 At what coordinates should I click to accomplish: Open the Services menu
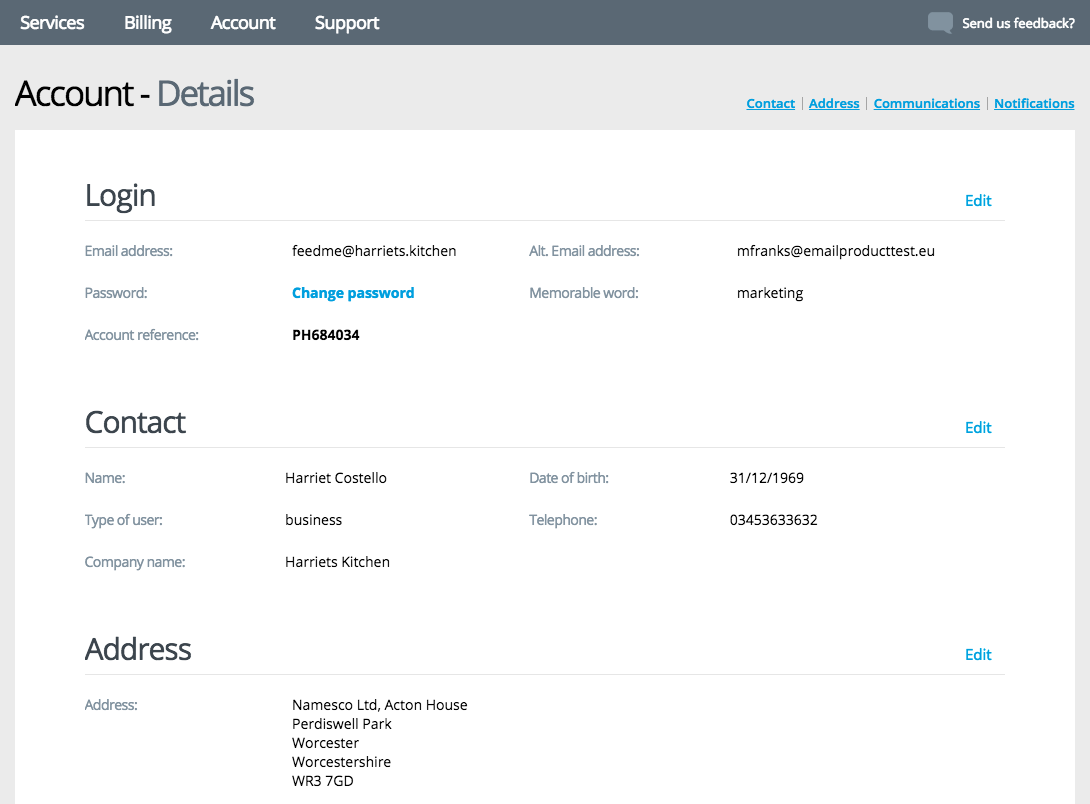52,23
